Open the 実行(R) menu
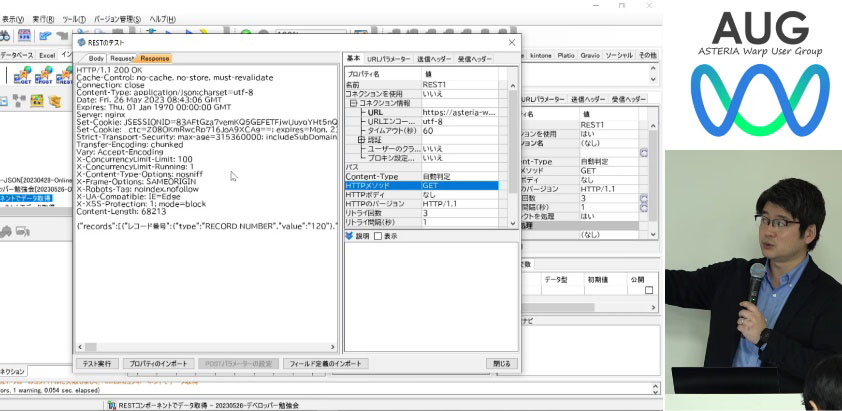Viewport: 842px width, 411px height. [42, 19]
